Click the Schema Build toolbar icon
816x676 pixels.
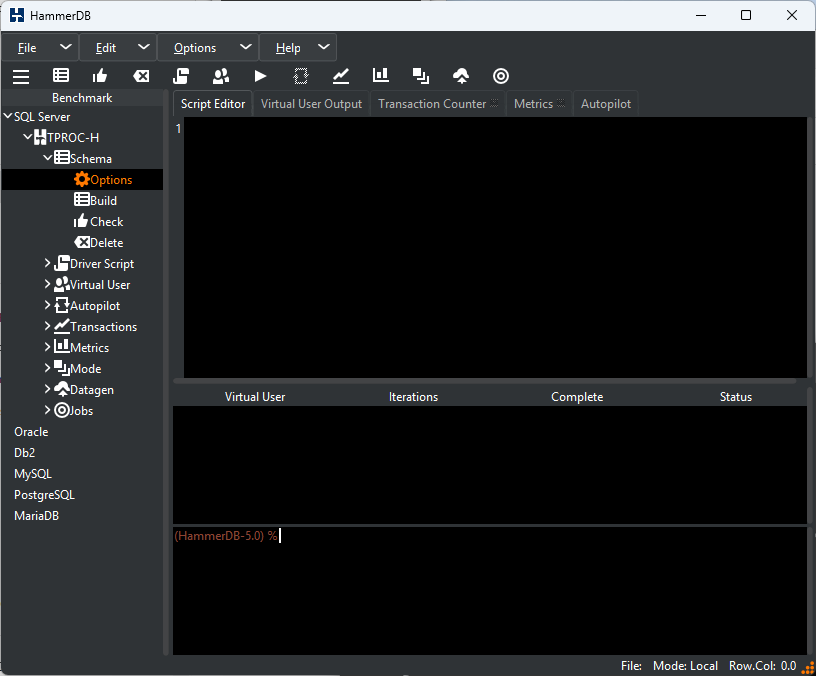tap(61, 76)
